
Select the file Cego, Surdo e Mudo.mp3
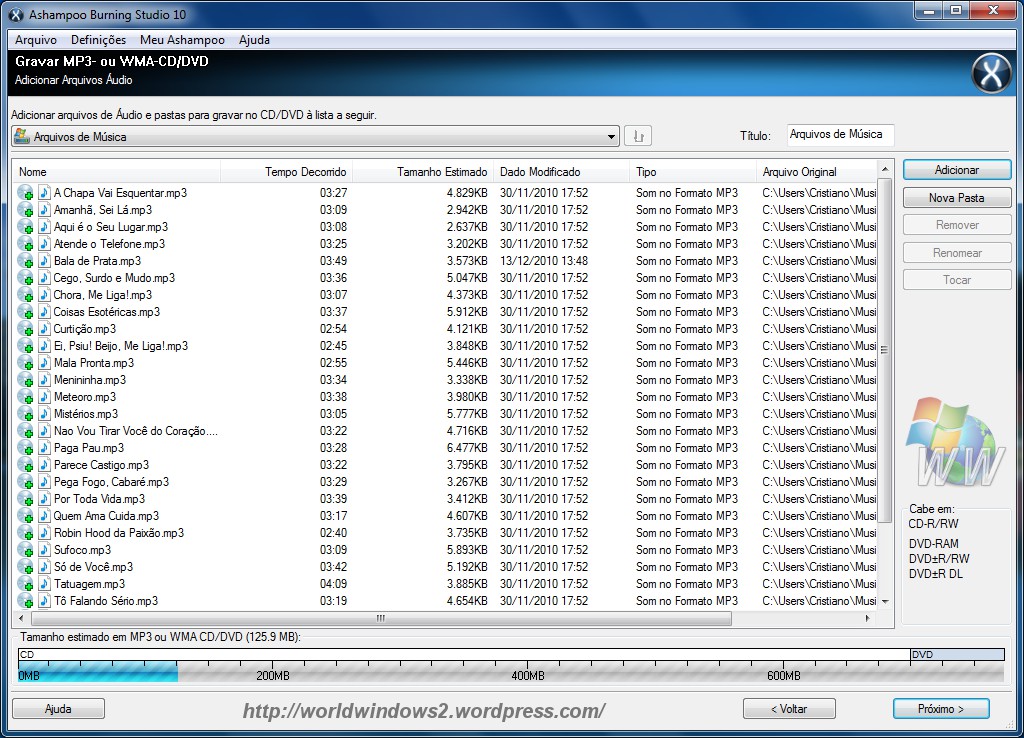[x=114, y=278]
